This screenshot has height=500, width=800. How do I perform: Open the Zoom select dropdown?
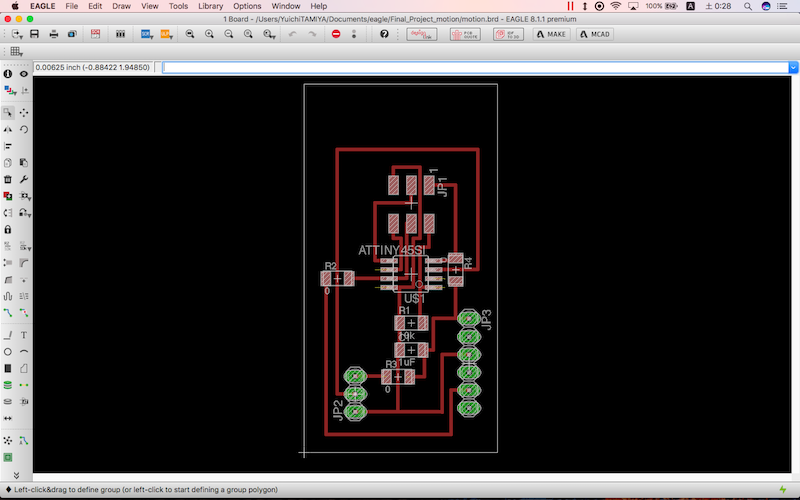click(x=269, y=34)
